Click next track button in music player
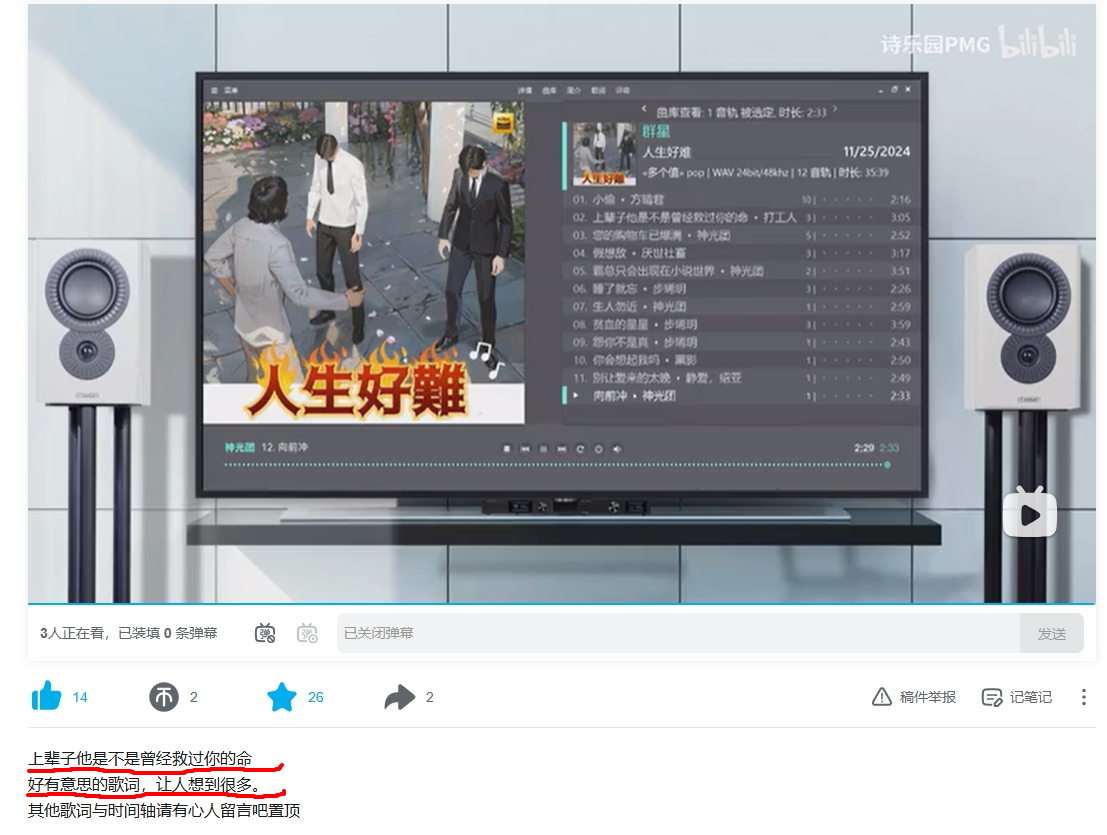 click(562, 449)
